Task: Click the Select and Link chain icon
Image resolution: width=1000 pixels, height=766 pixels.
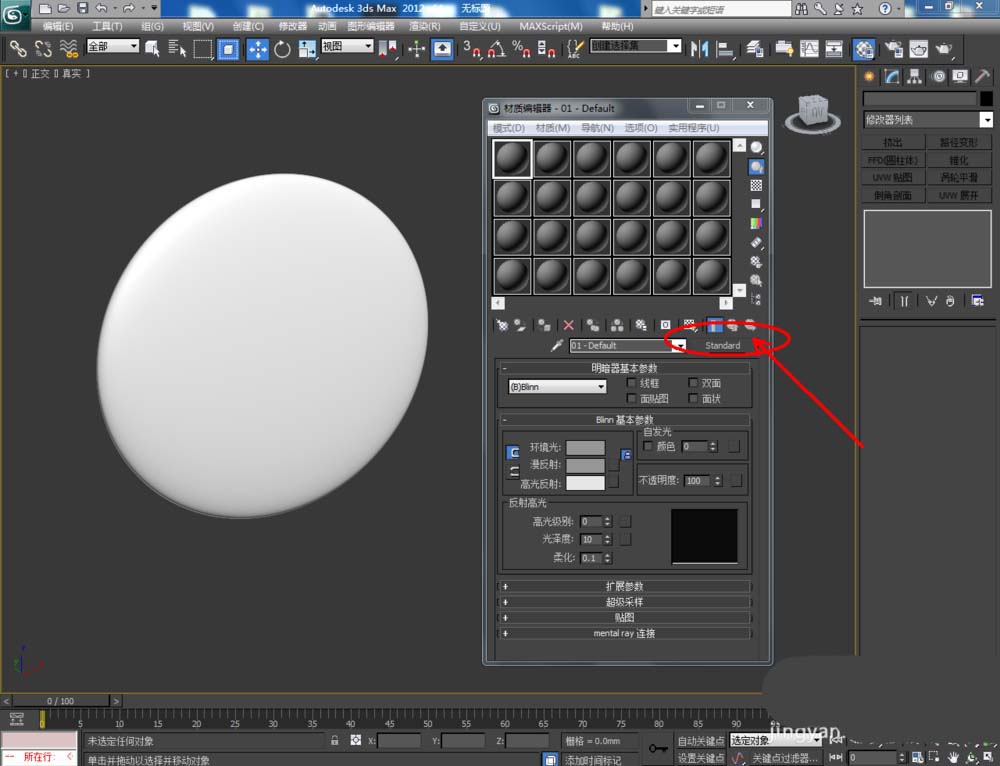Action: (18, 48)
